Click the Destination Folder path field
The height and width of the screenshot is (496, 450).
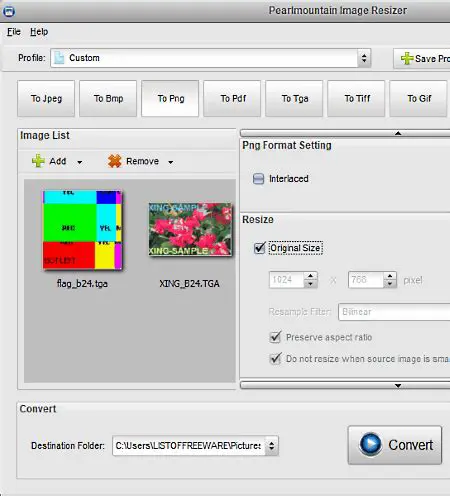[189, 446]
